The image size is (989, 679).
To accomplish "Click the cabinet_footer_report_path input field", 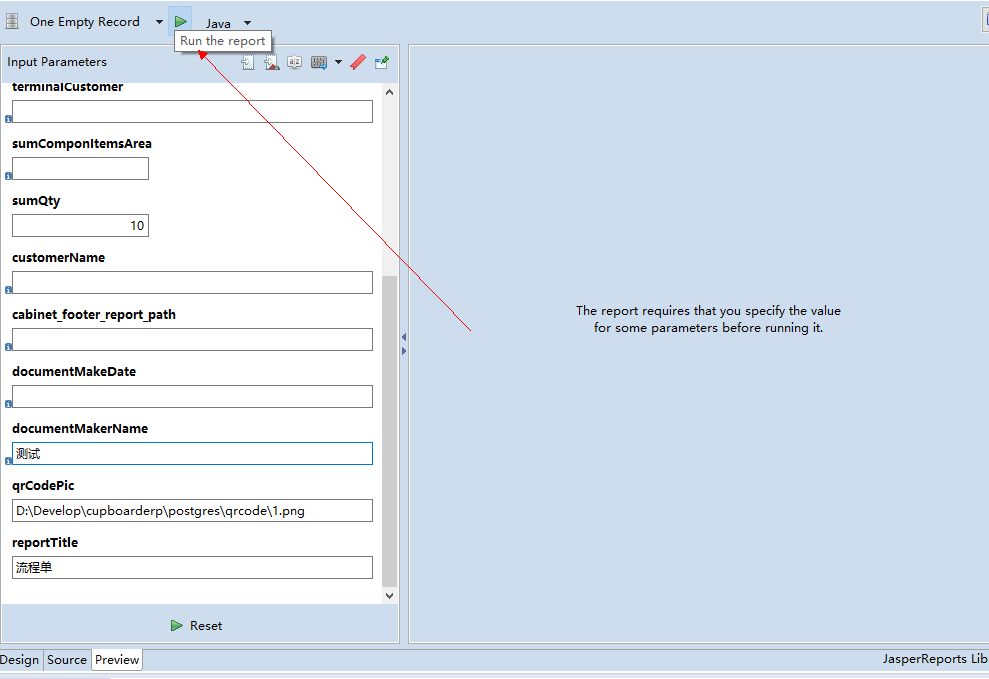I will point(192,339).
